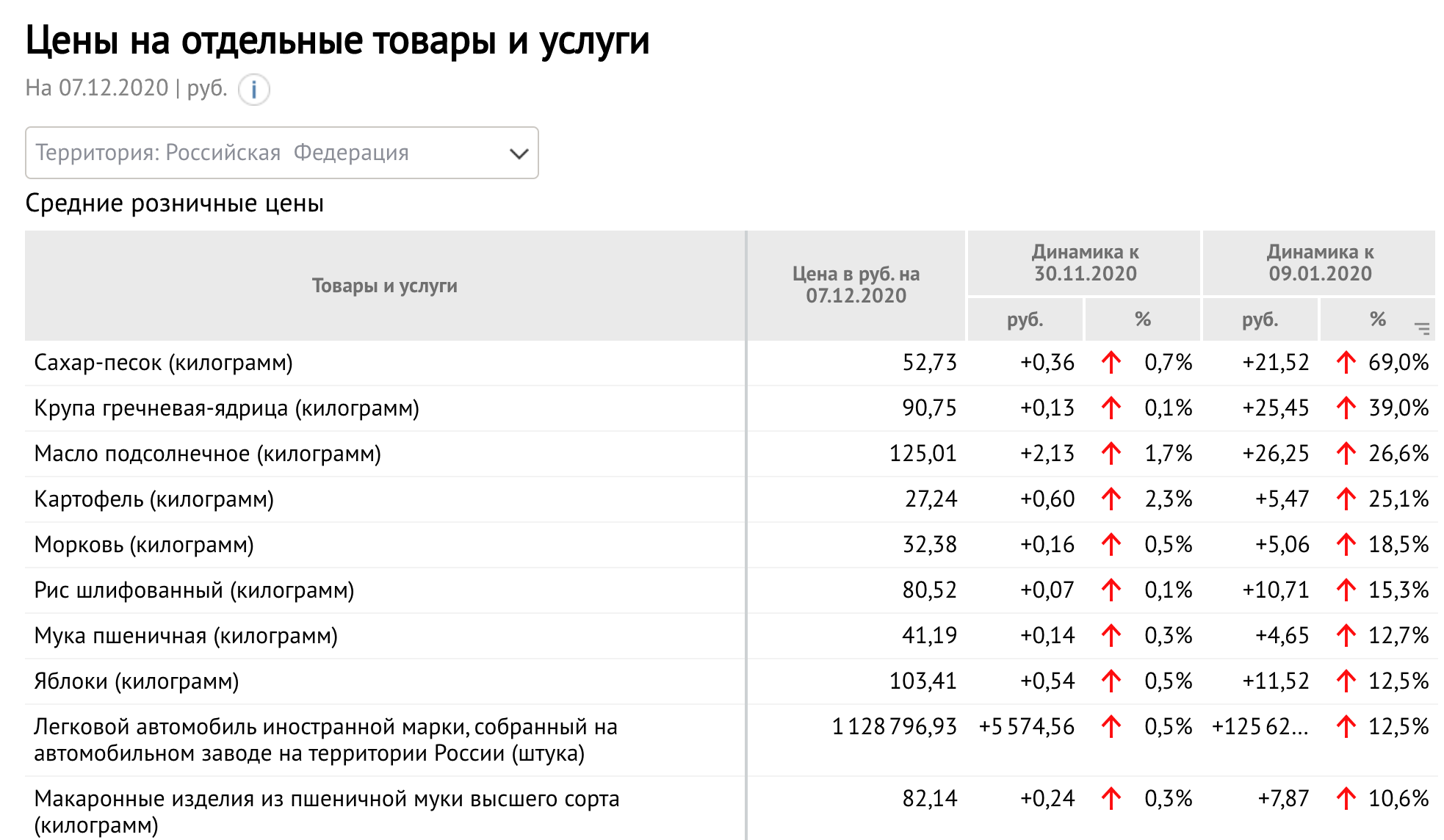
Task: Select the Рис шлифованный row label
Action: pyautogui.click(x=194, y=590)
